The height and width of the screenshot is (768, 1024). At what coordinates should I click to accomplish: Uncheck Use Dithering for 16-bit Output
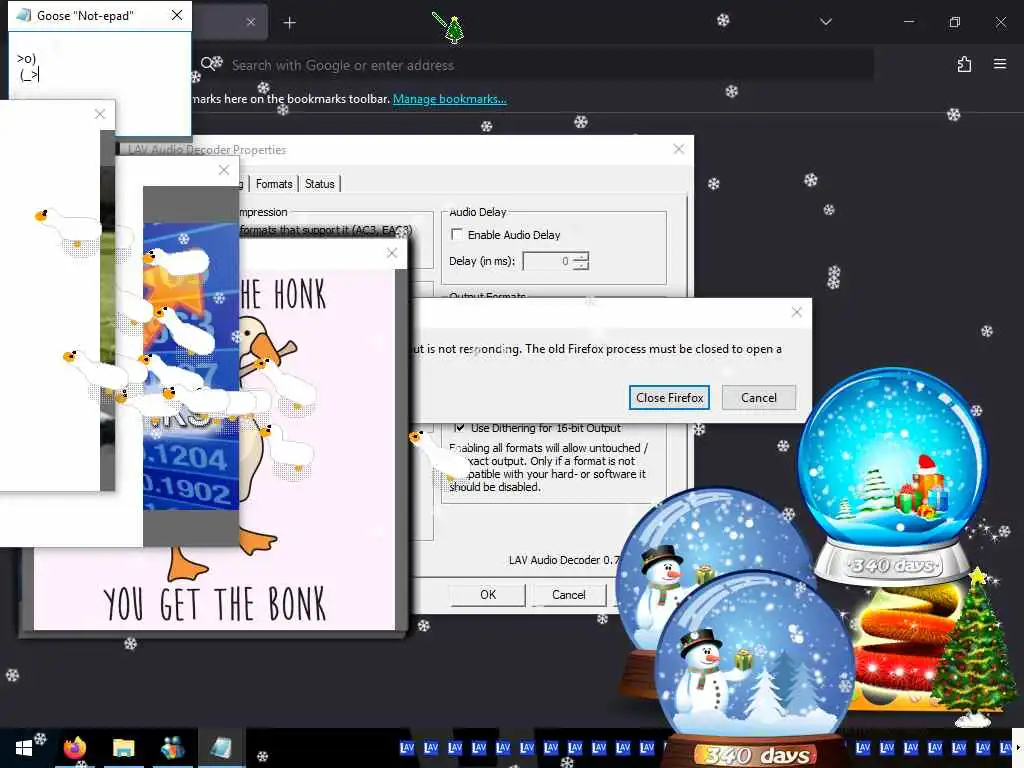tap(460, 428)
